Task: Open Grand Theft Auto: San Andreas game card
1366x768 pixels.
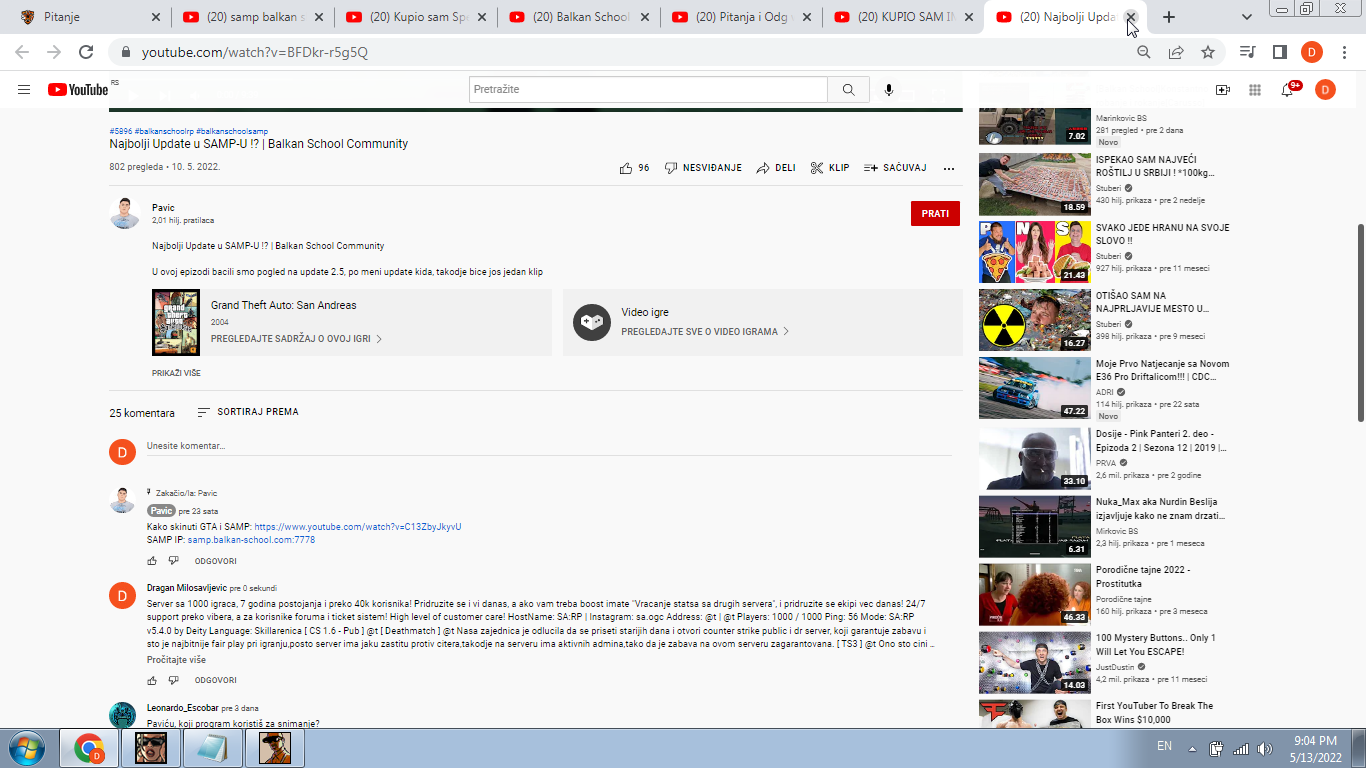Action: (x=351, y=323)
